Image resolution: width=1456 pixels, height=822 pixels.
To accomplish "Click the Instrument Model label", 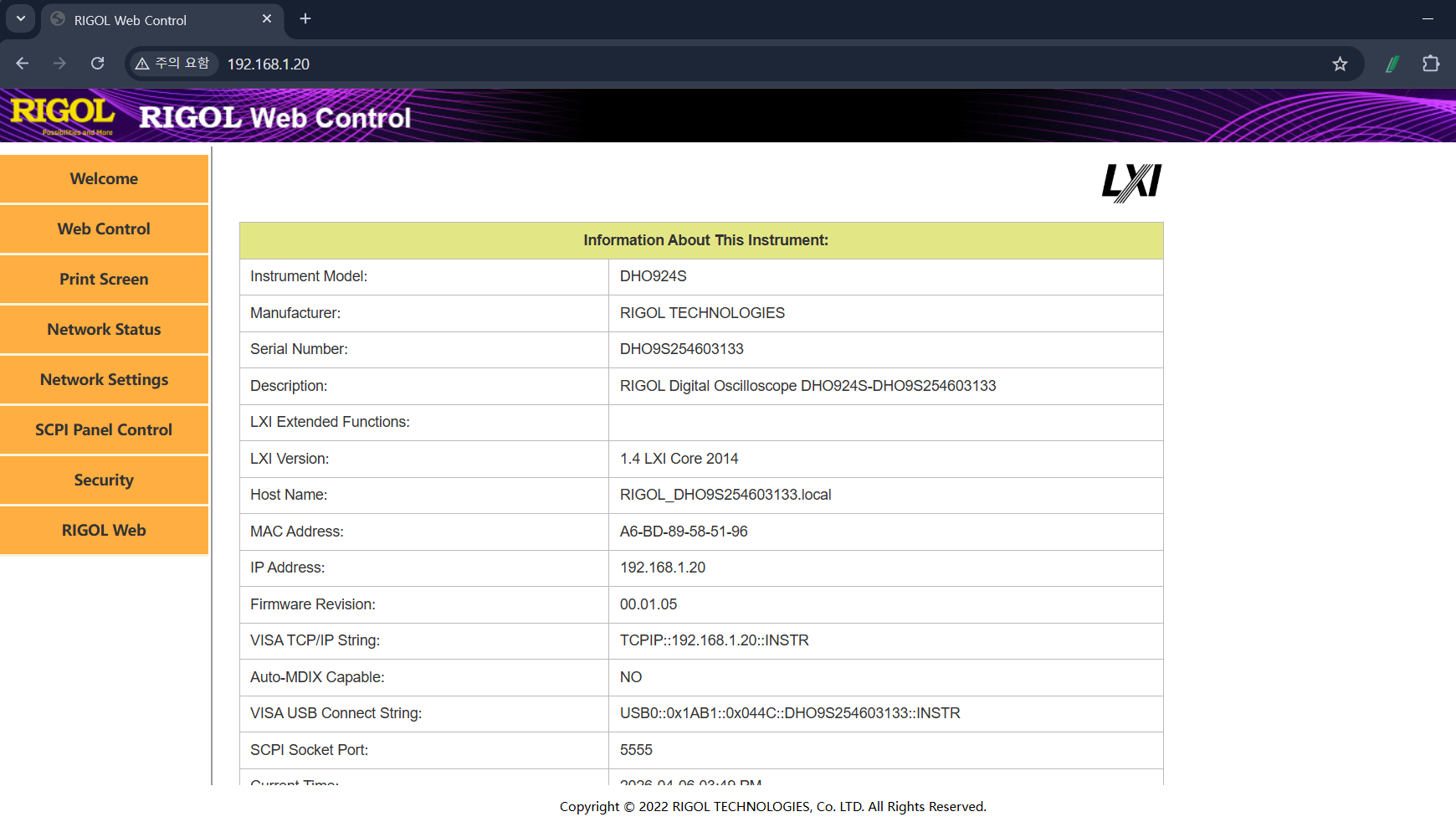I will pos(309,276).
